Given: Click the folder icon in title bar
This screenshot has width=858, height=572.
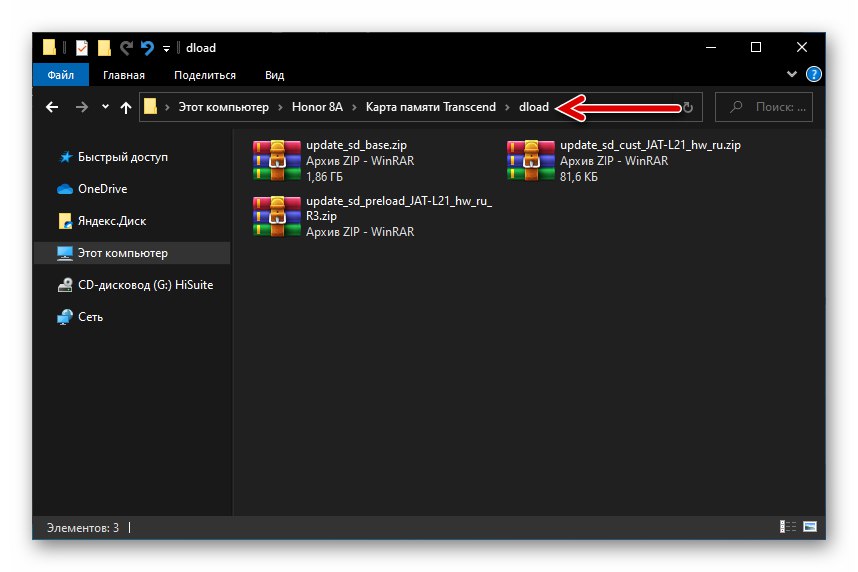Looking at the screenshot, I should 49,48.
